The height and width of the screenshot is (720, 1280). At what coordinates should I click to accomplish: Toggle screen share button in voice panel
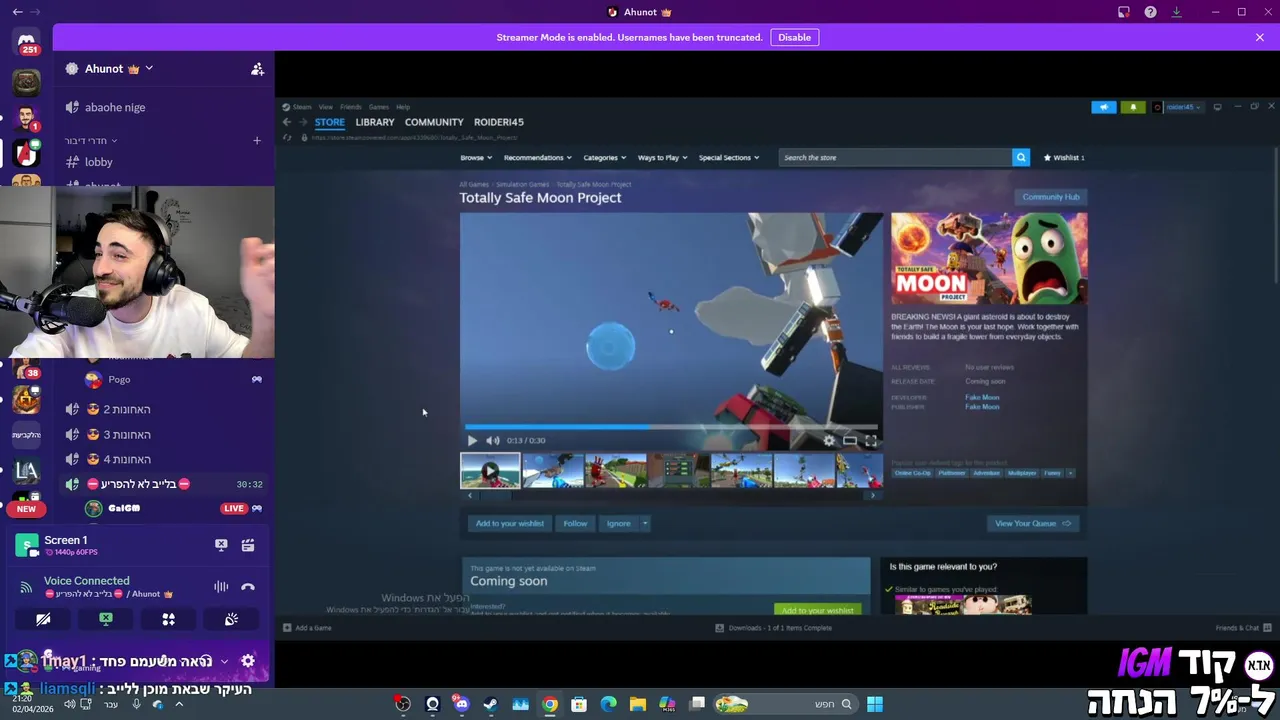(106, 619)
